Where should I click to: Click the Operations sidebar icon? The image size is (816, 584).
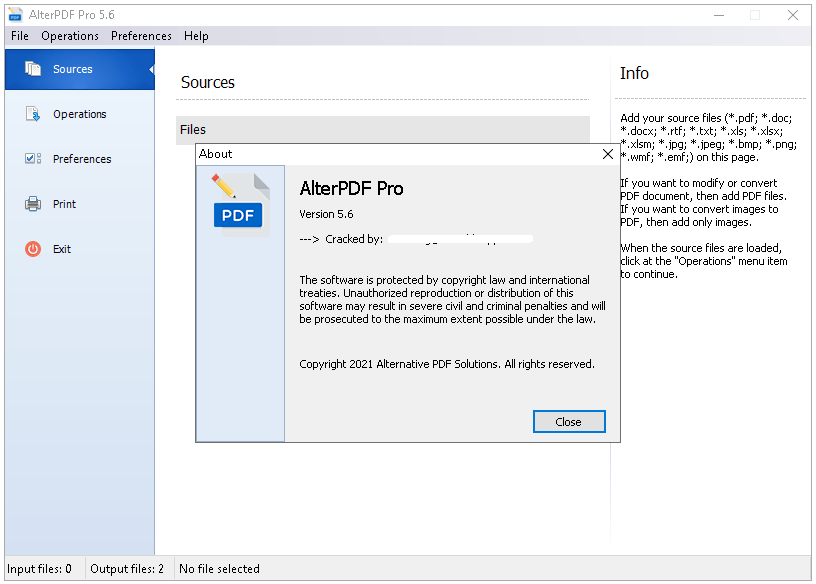click(x=33, y=113)
